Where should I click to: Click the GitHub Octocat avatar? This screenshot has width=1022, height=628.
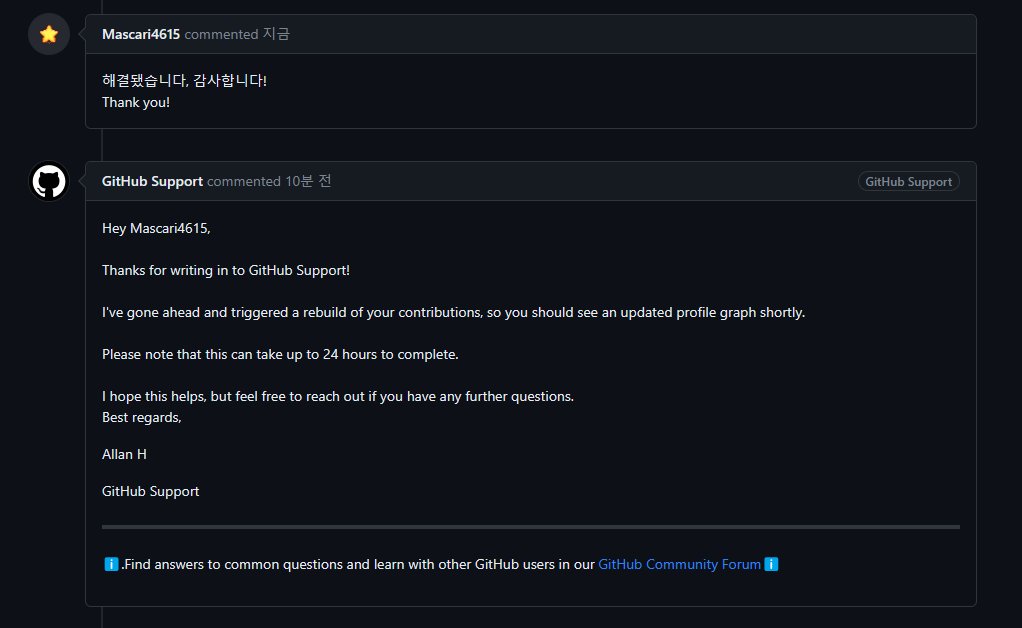tap(49, 181)
